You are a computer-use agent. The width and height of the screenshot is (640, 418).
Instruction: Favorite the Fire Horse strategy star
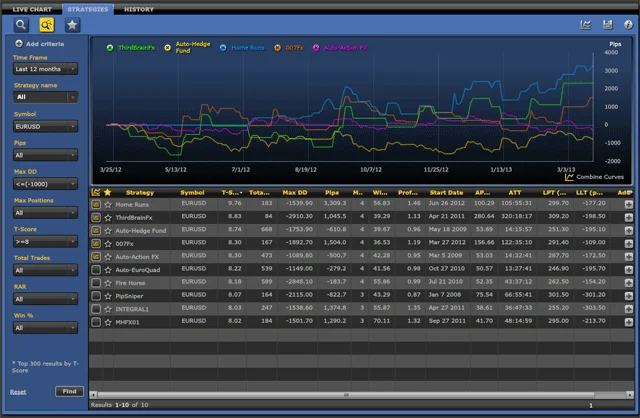108,283
